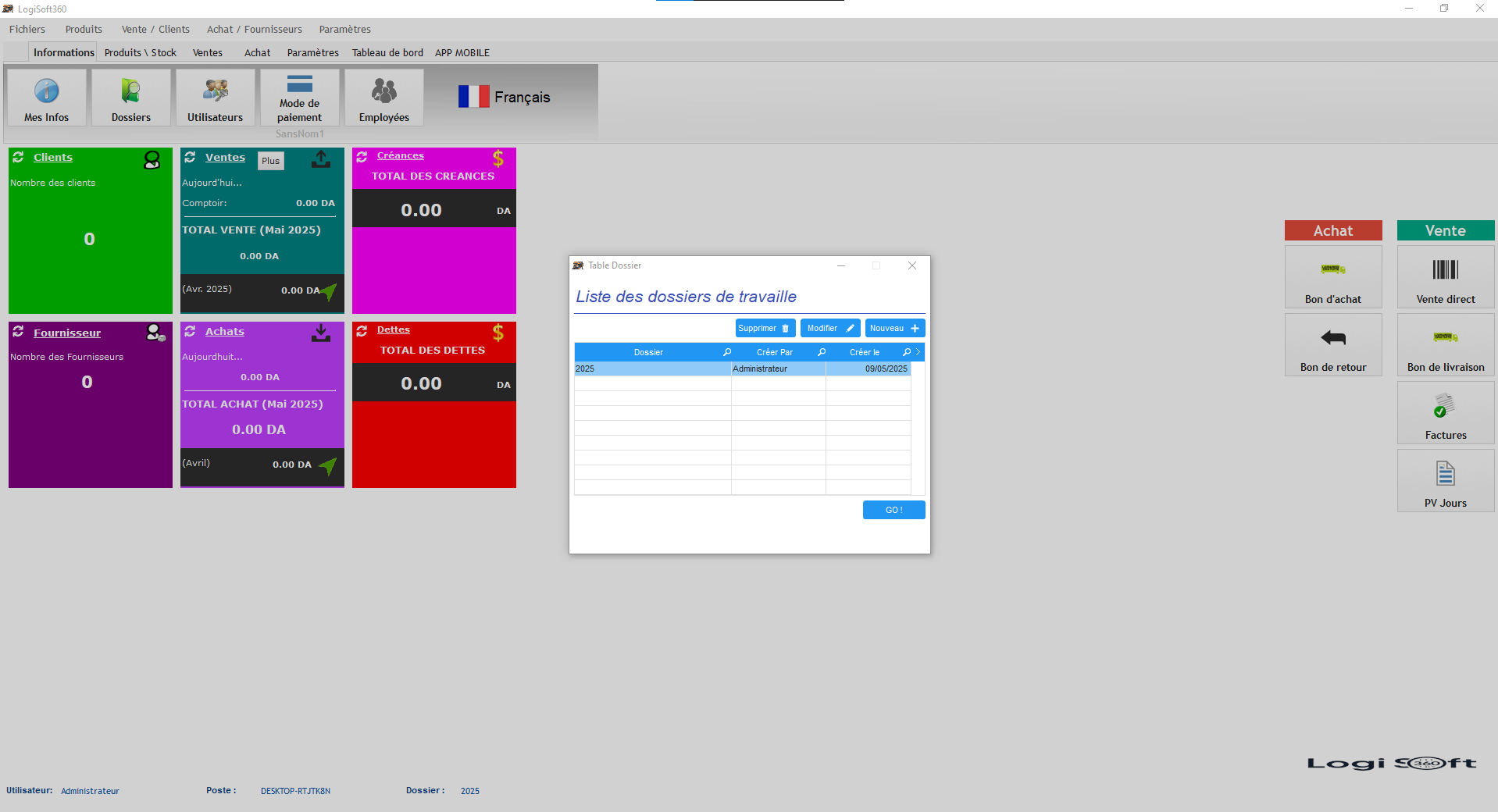This screenshot has width=1498, height=812.
Task: Switch to the Tableau de bord tab
Action: [387, 53]
